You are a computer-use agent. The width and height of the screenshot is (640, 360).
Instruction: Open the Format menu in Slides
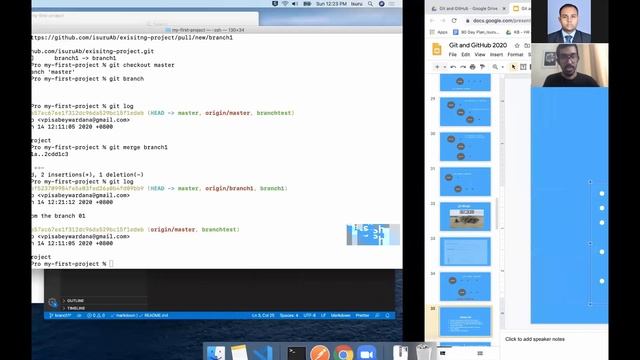[515, 54]
